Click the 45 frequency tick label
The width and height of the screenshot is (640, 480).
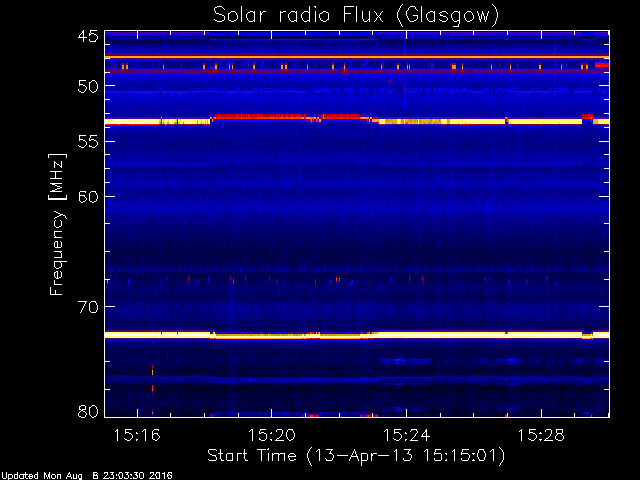click(88, 36)
